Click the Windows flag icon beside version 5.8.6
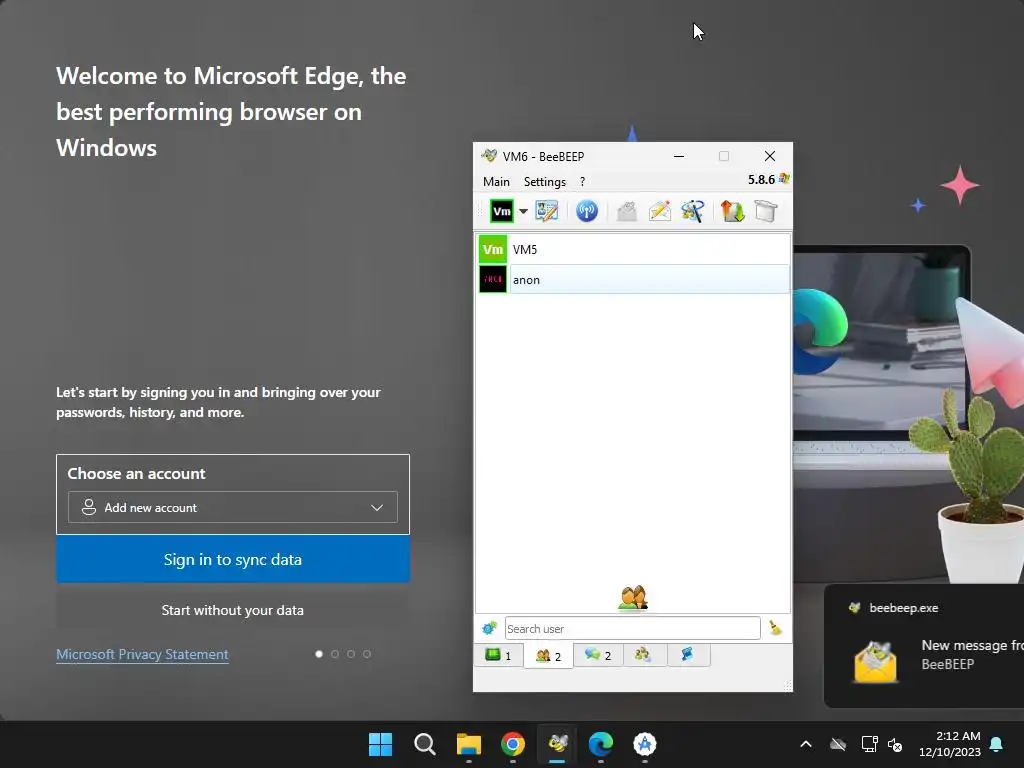 click(x=784, y=179)
